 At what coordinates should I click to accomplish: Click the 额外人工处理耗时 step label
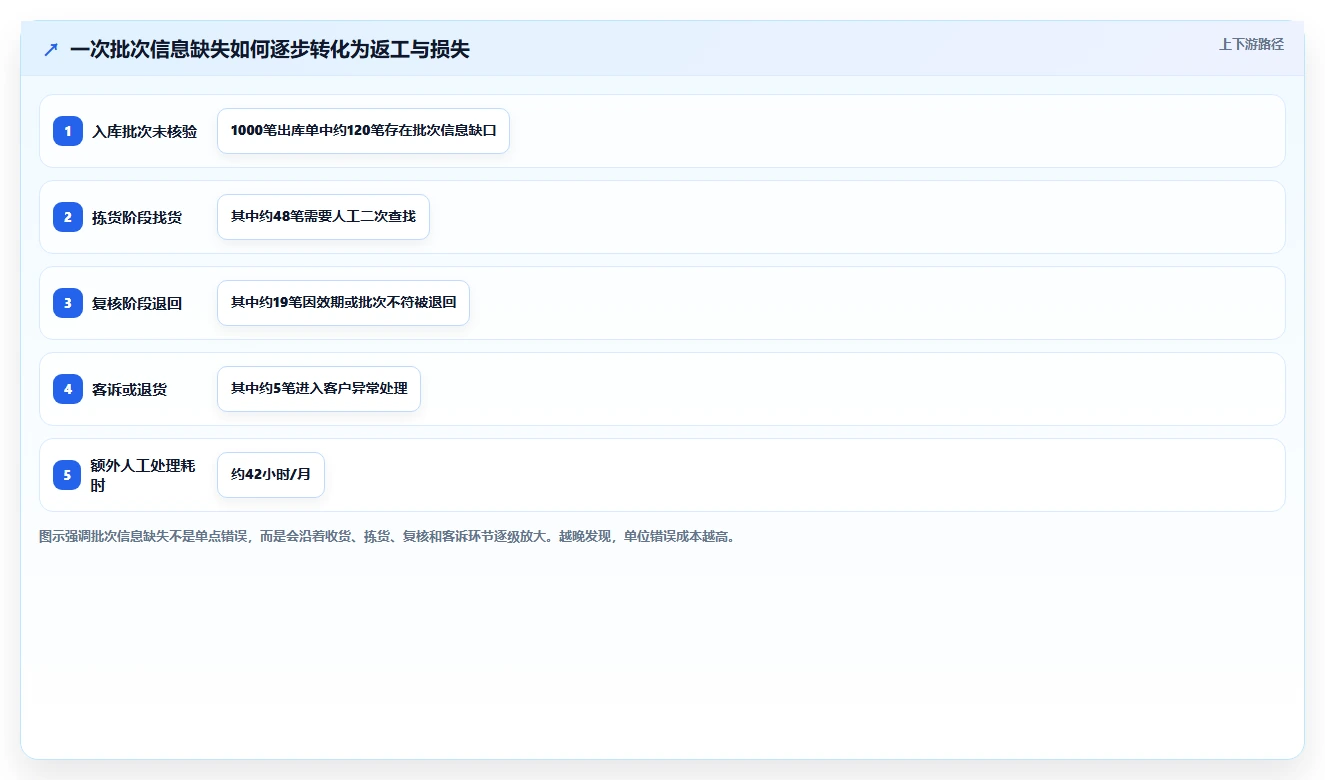tap(144, 475)
